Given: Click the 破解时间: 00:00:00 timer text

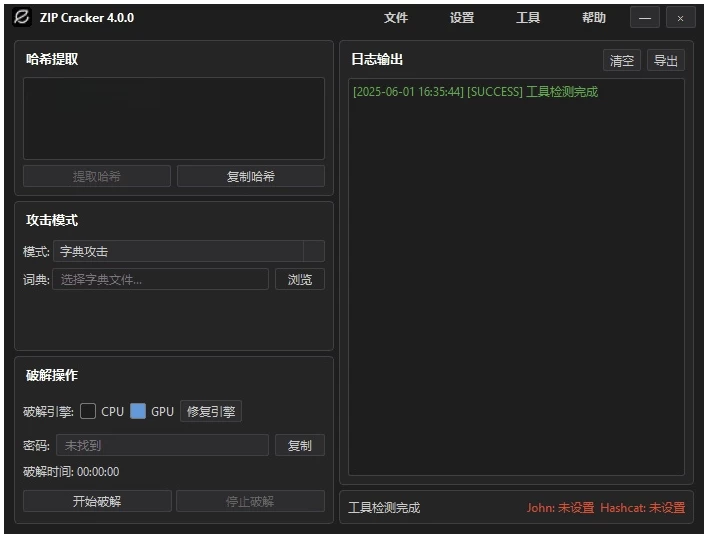Looking at the screenshot, I should (71, 472).
